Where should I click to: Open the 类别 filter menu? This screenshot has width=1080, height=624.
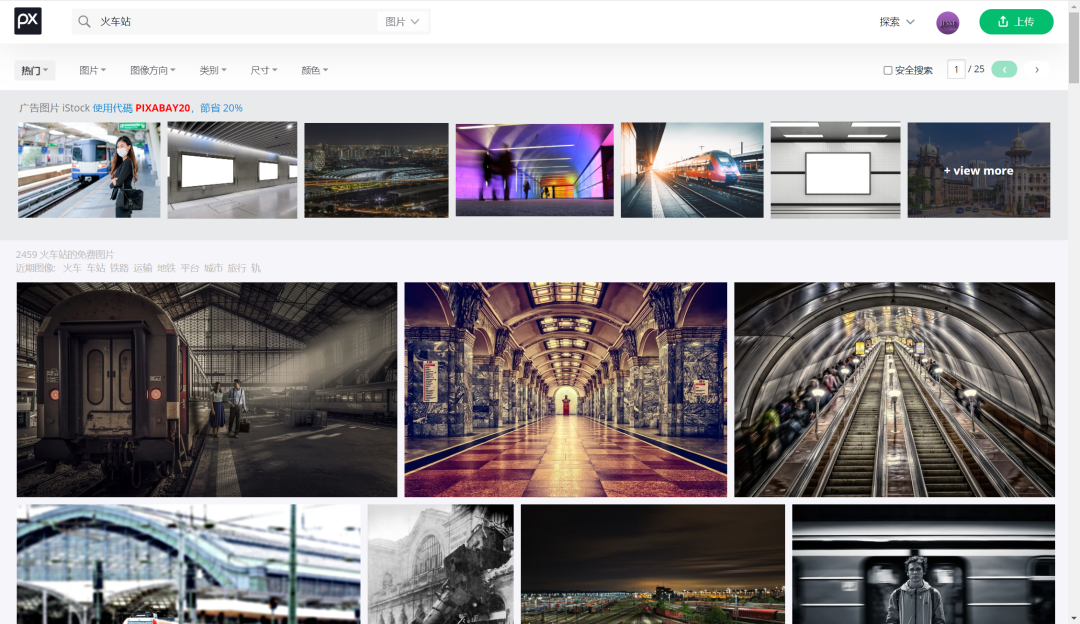213,70
